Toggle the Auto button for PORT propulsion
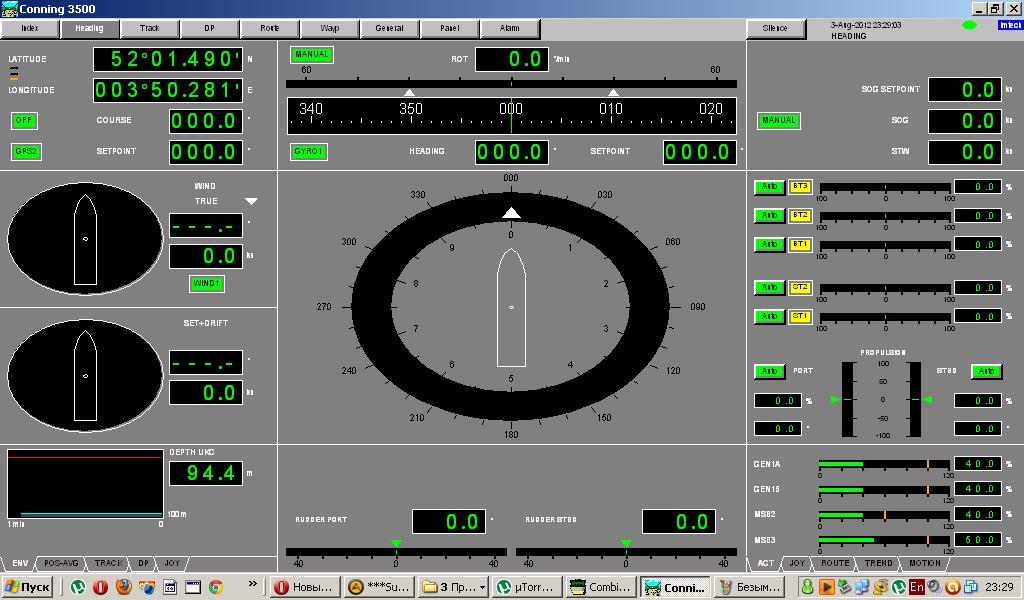This screenshot has height=600, width=1024. point(769,371)
